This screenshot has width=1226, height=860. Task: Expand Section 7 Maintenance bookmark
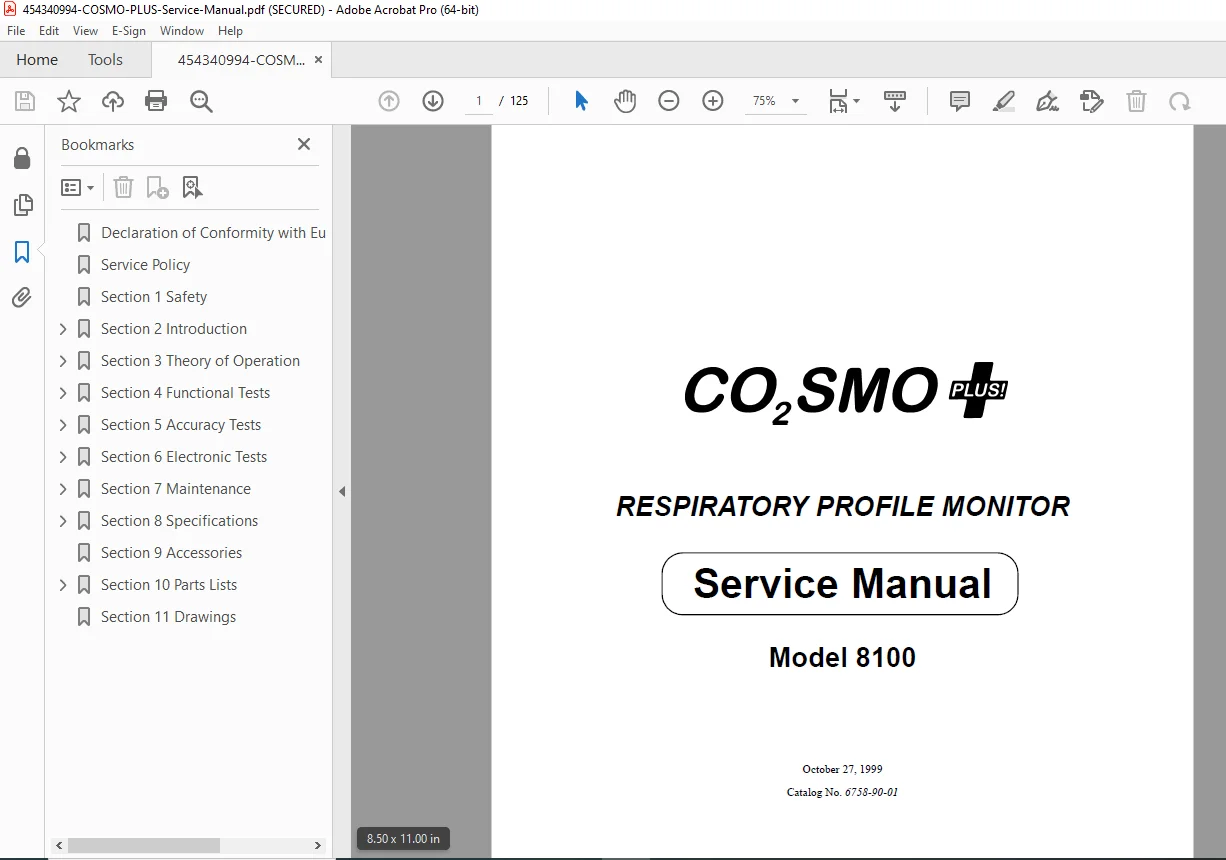point(63,489)
